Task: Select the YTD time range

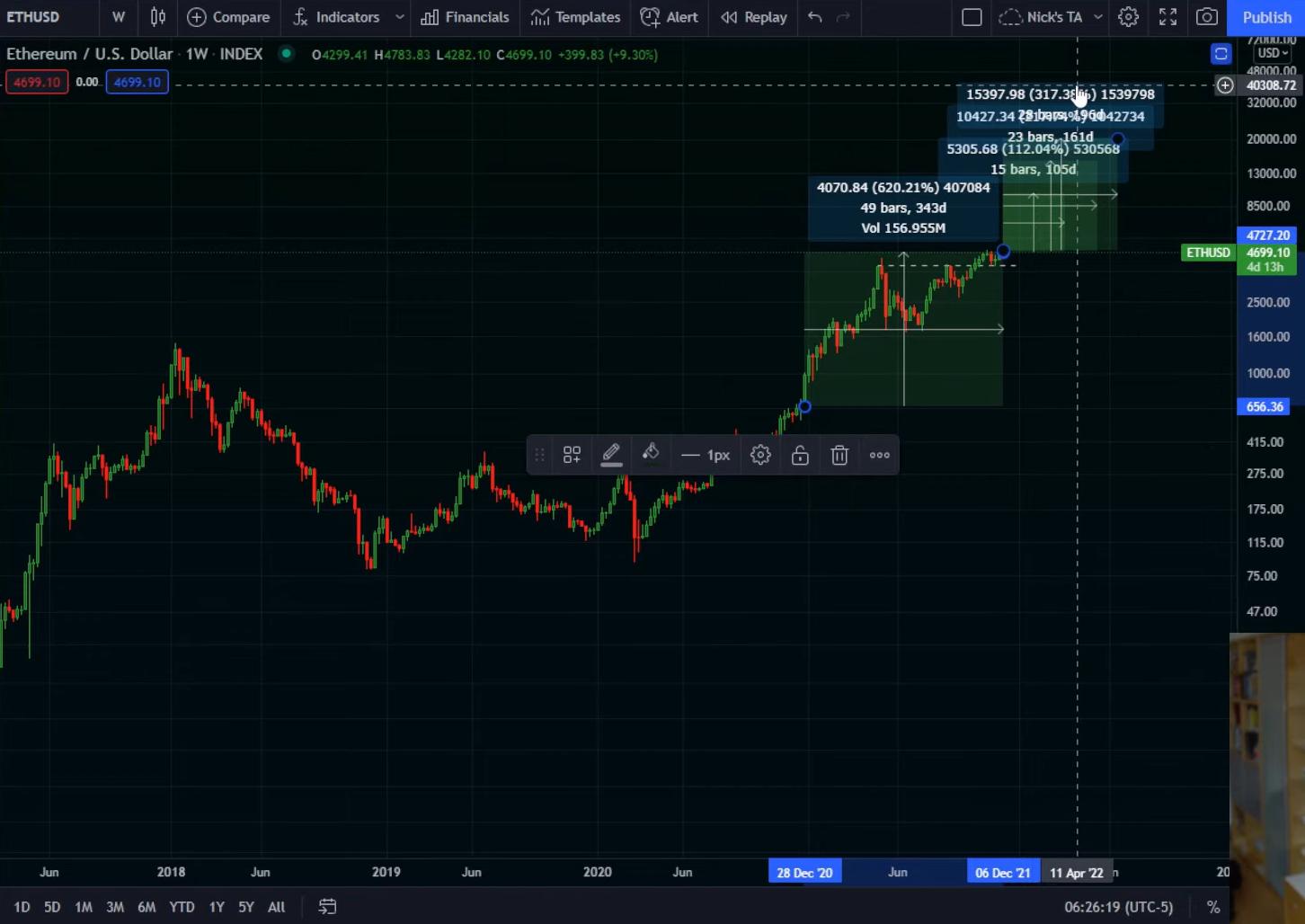Action: coord(182,907)
